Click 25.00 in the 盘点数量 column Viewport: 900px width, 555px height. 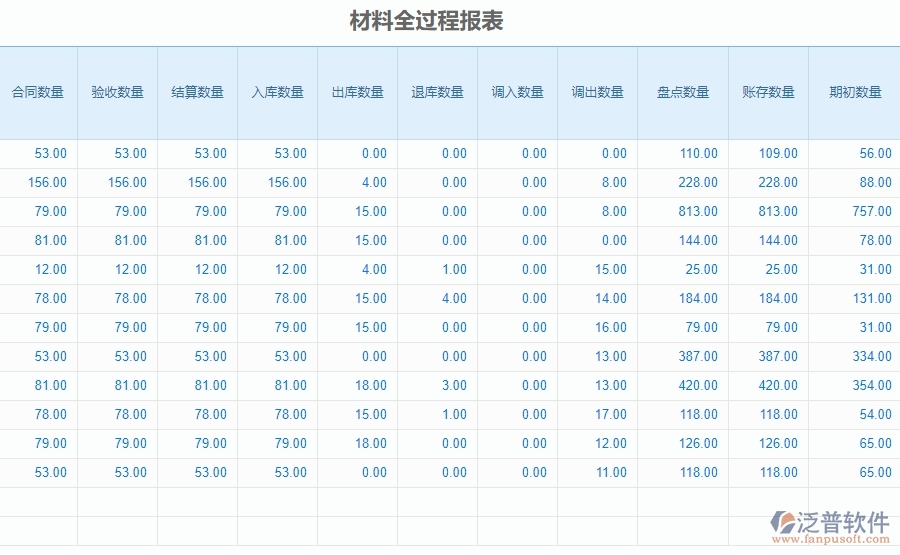pyautogui.click(x=701, y=269)
